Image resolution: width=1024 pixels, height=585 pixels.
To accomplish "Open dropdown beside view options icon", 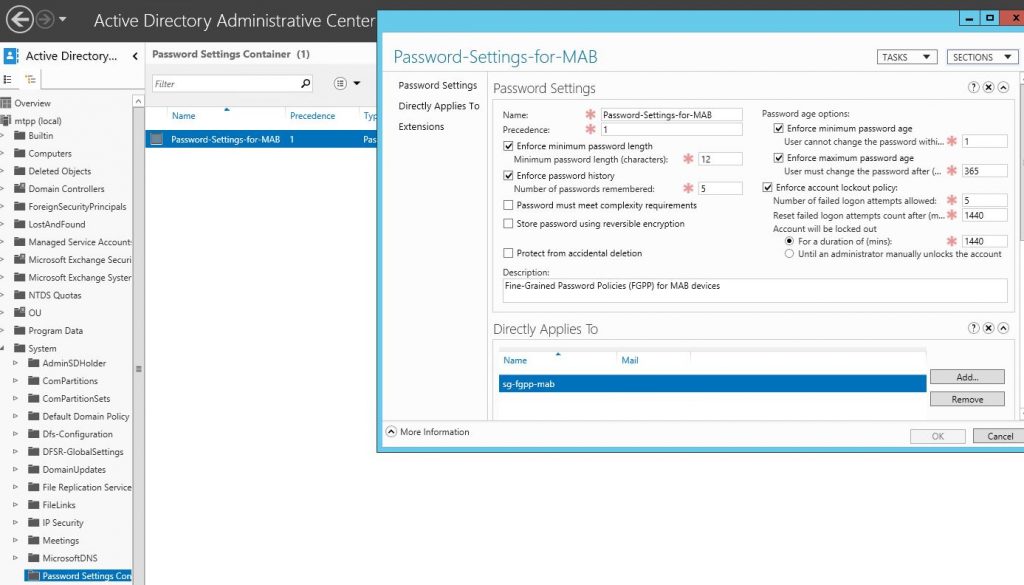I will 357,84.
